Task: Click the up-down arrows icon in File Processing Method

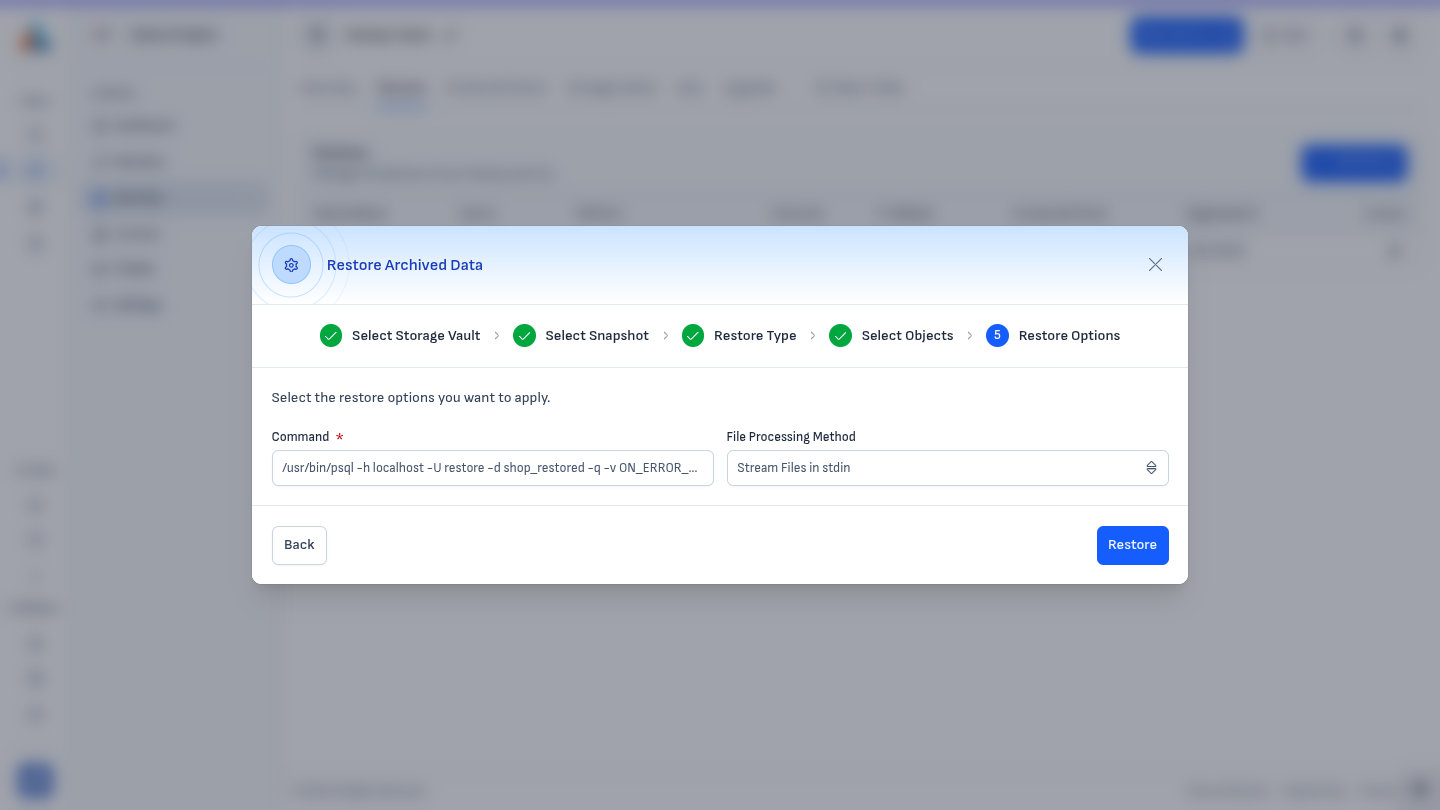Action: pos(1151,468)
